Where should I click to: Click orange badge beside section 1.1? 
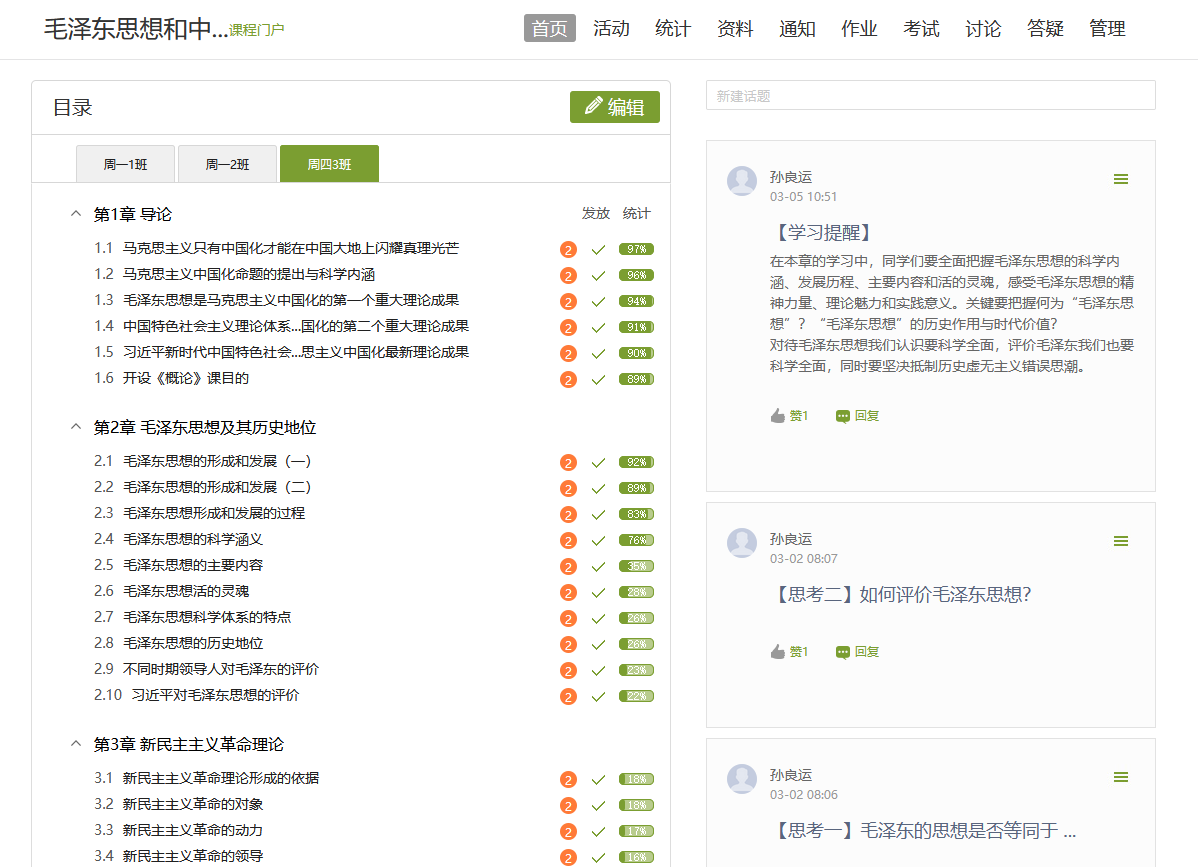[568, 250]
